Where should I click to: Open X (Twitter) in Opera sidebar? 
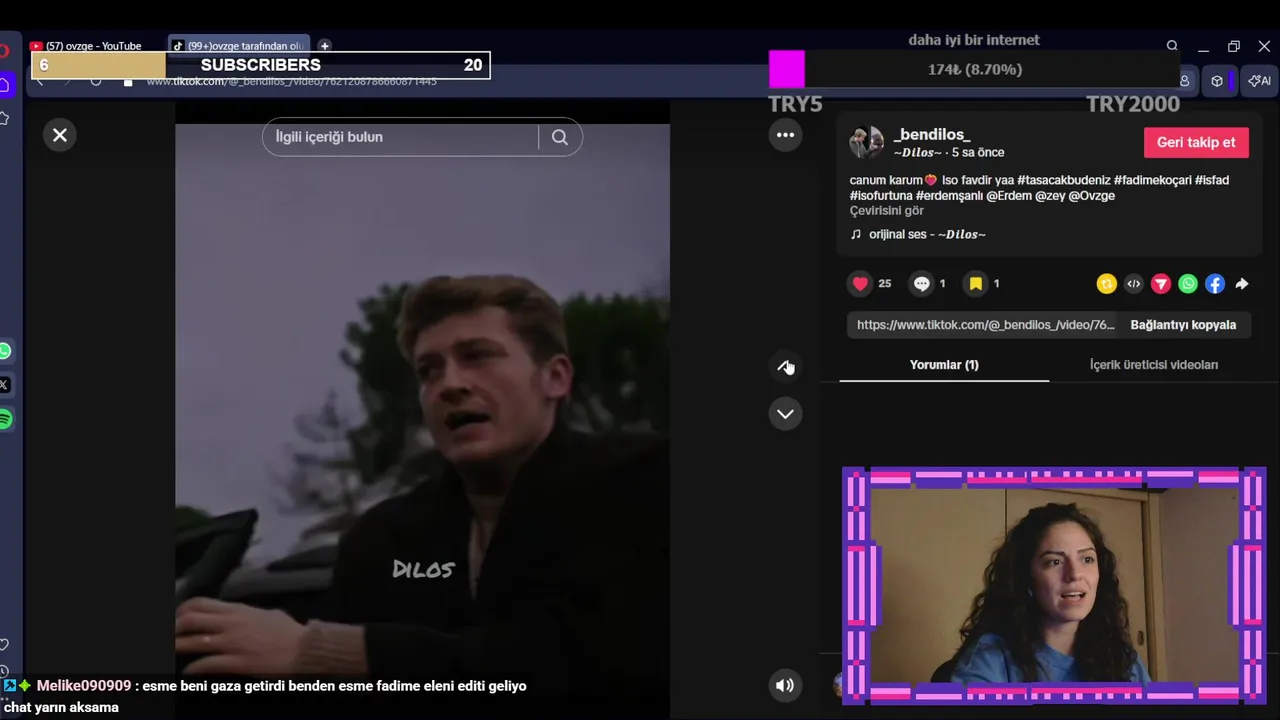coord(5,385)
